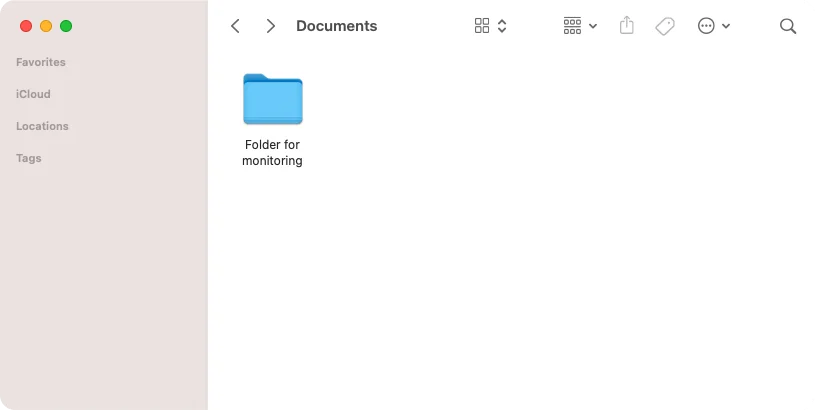
Task: Close the Finder window with red button
Action: tap(26, 26)
